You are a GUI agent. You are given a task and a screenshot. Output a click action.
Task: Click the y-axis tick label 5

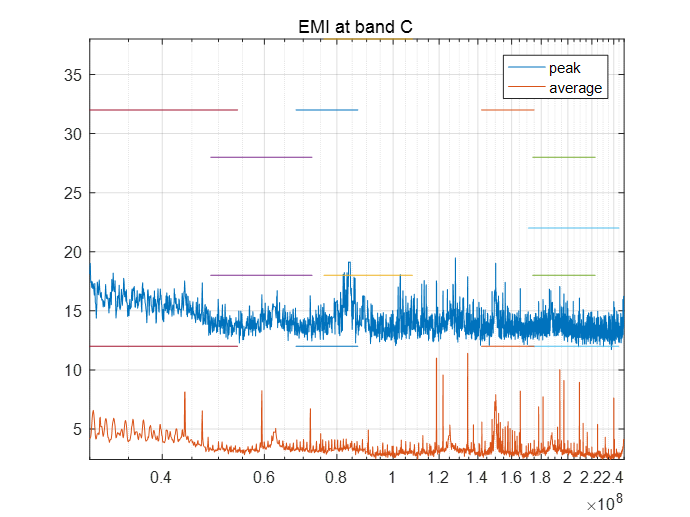click(77, 429)
